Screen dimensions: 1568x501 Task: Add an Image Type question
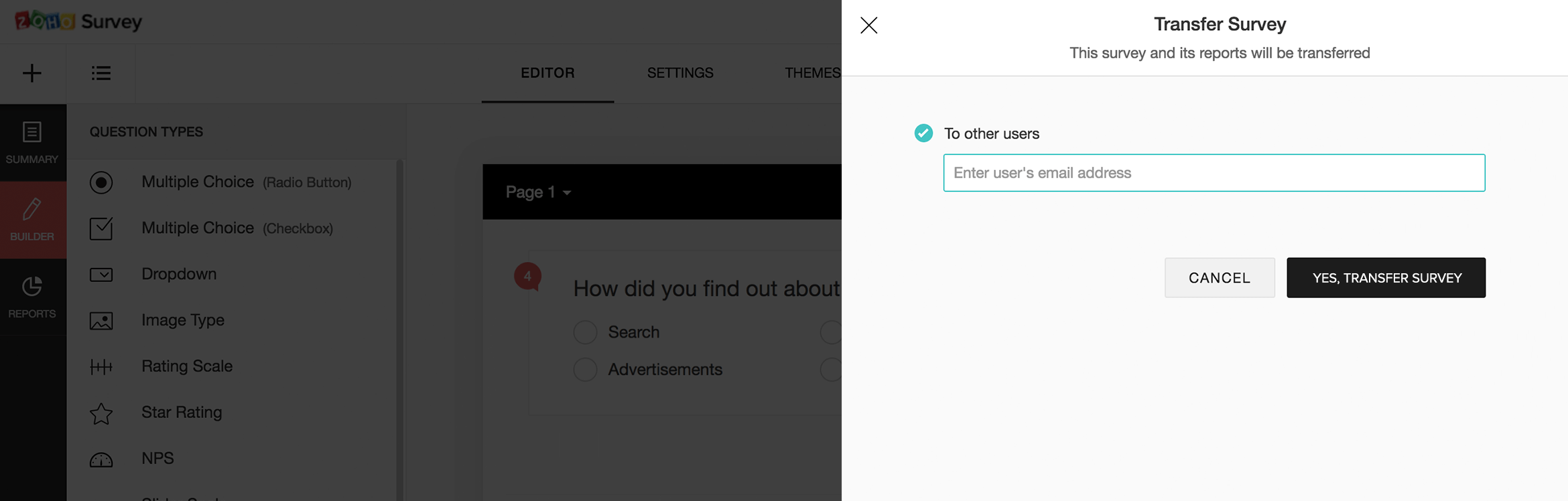click(182, 320)
